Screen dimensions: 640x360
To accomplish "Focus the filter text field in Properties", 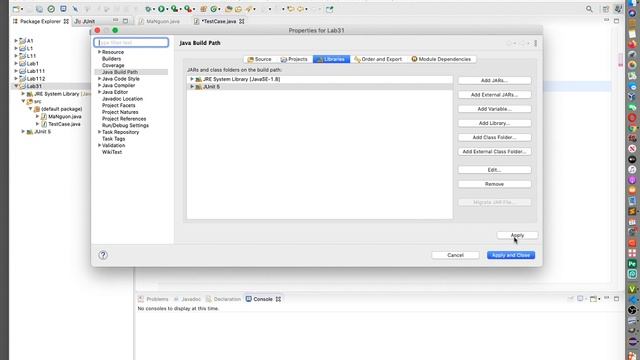I will tap(131, 42).
